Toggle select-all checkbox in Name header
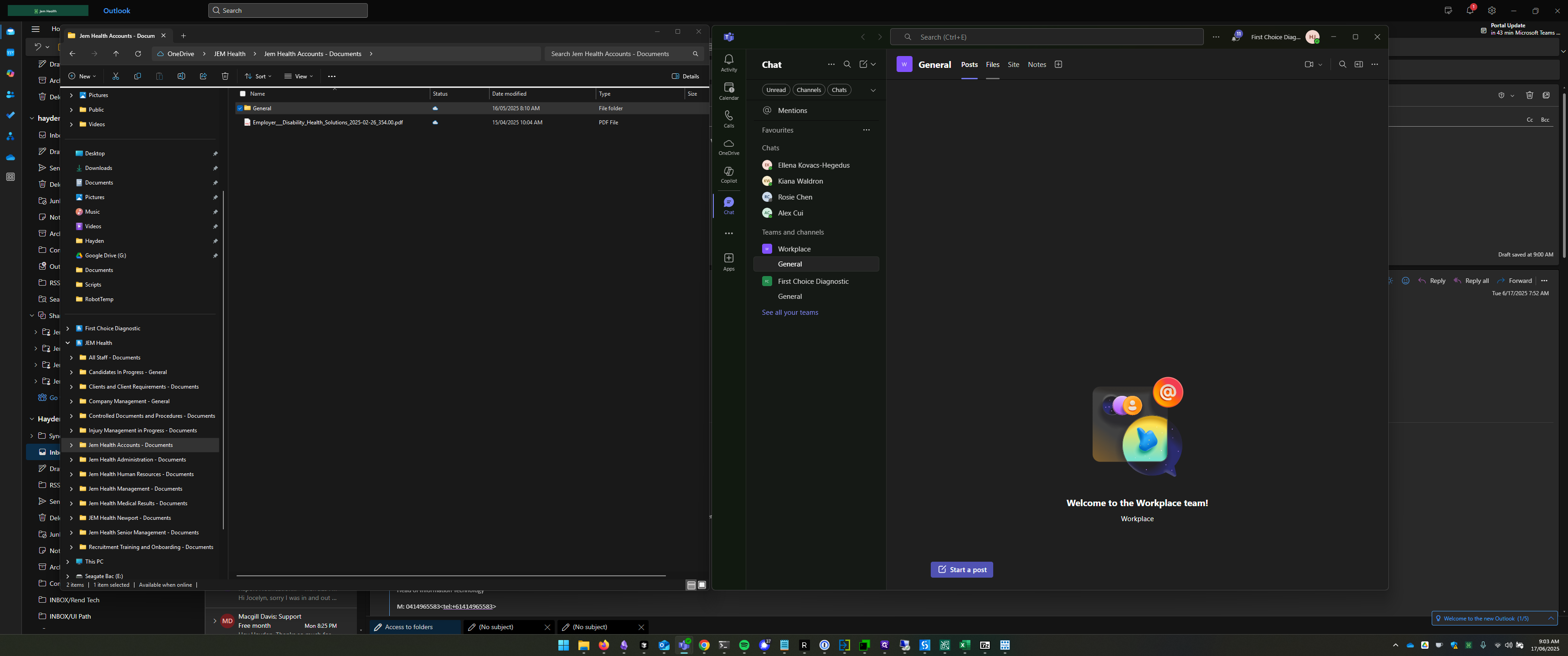The image size is (1568, 656). pos(243,94)
